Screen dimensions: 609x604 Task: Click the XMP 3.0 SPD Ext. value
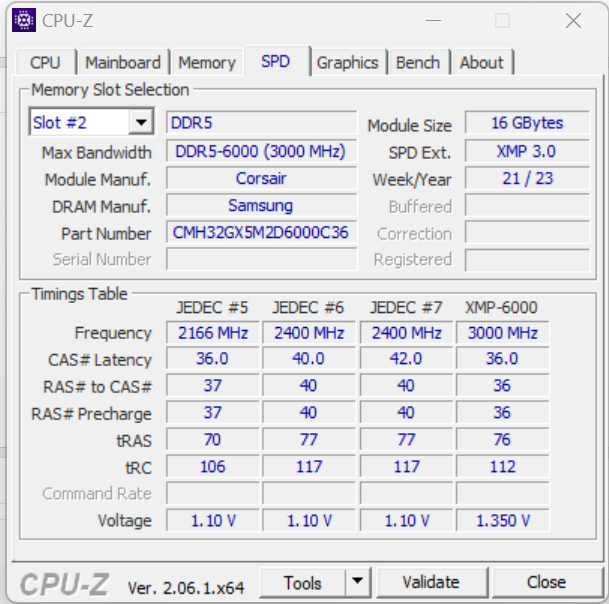(527, 151)
